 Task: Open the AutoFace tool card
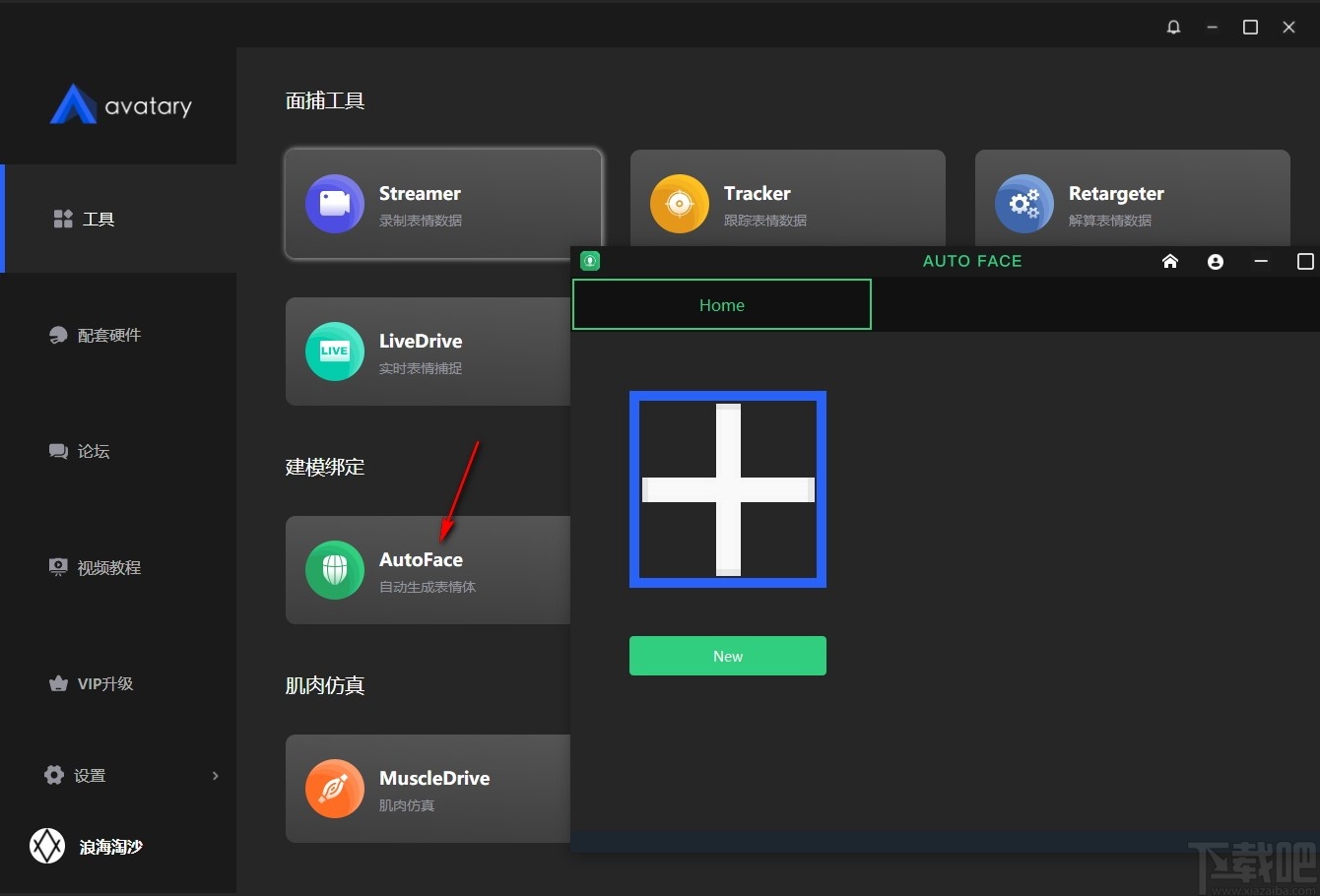point(429,570)
